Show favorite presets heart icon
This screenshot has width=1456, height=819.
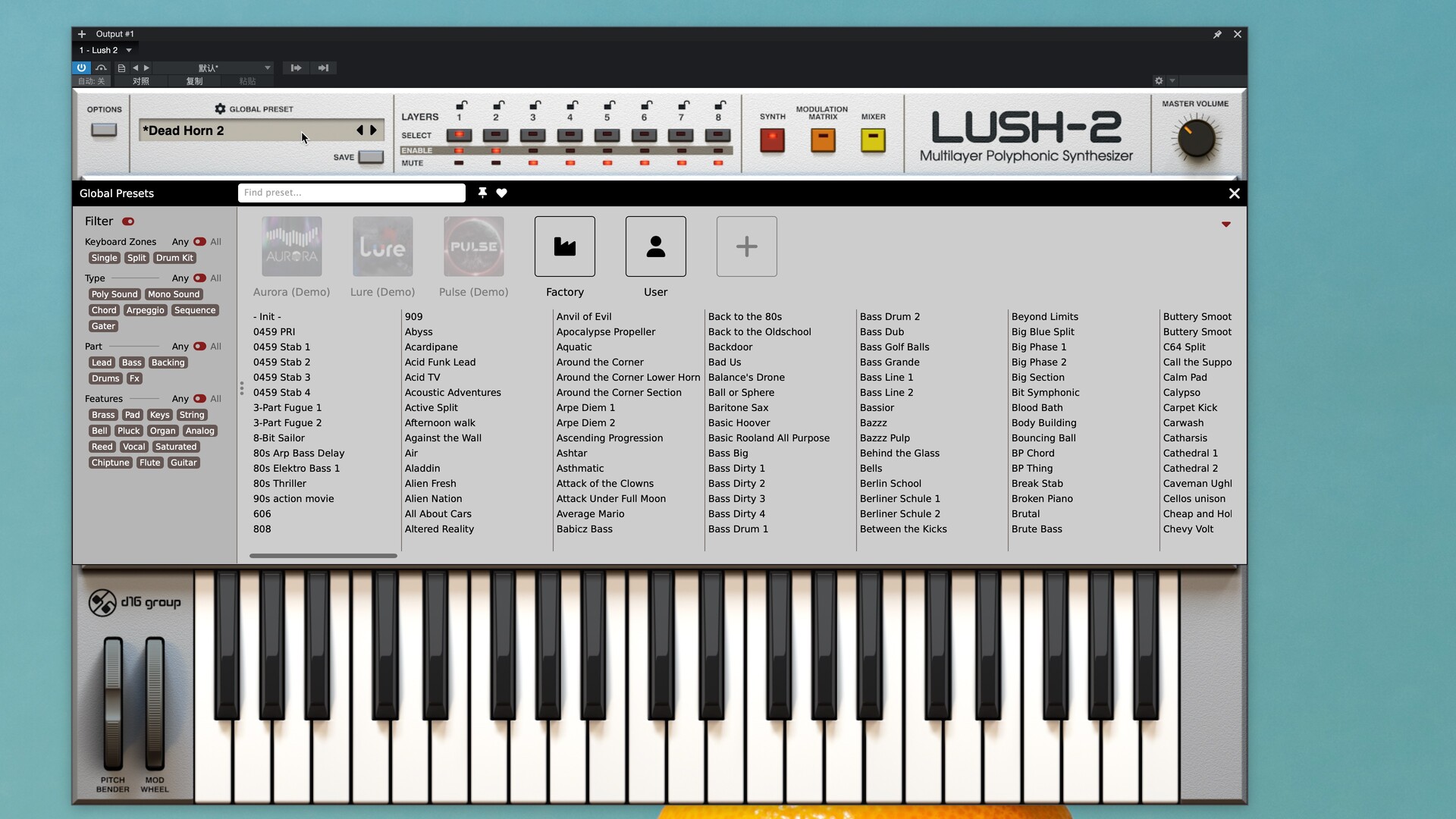coord(501,193)
